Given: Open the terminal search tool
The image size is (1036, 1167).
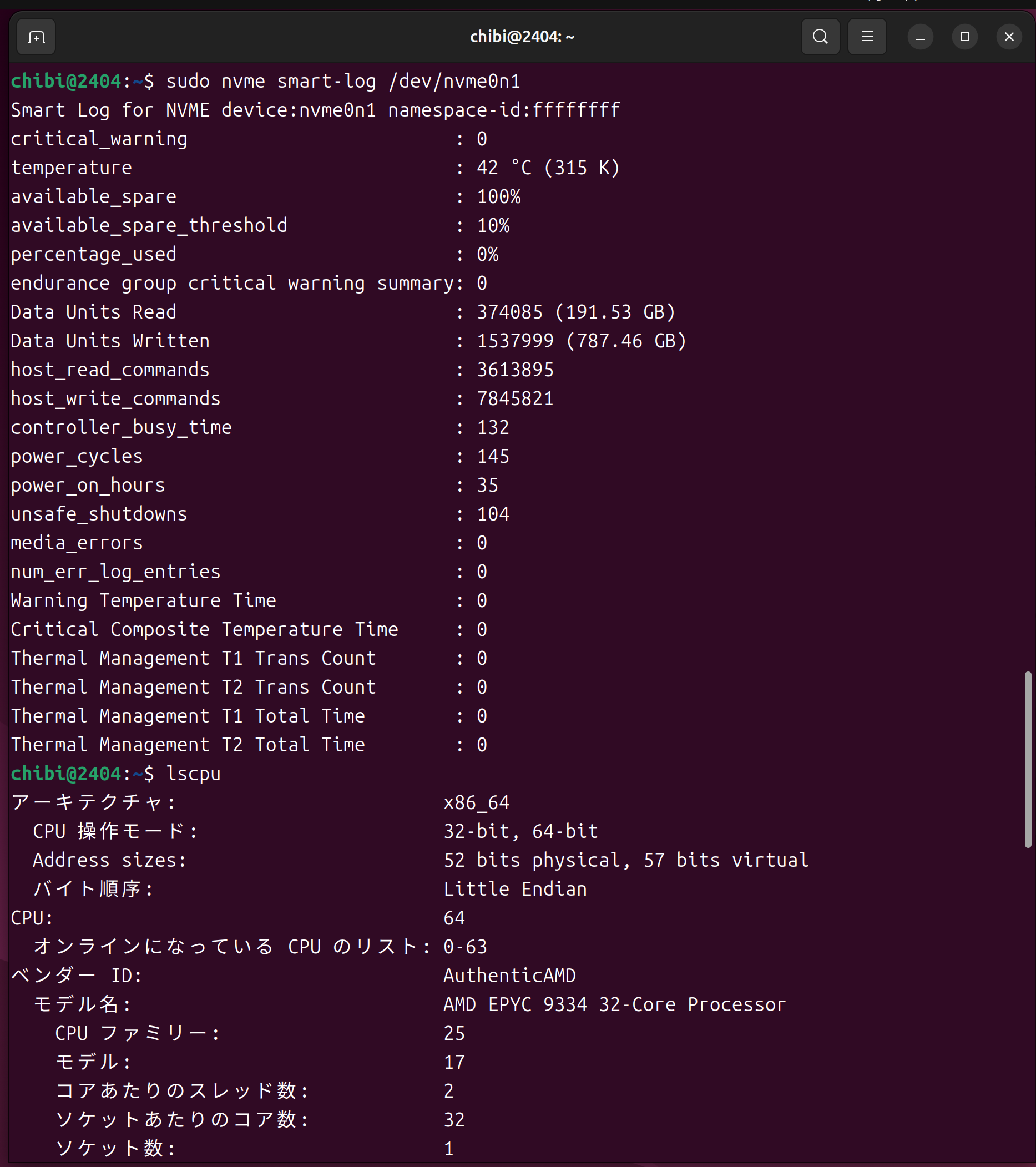Looking at the screenshot, I should pos(820,37).
